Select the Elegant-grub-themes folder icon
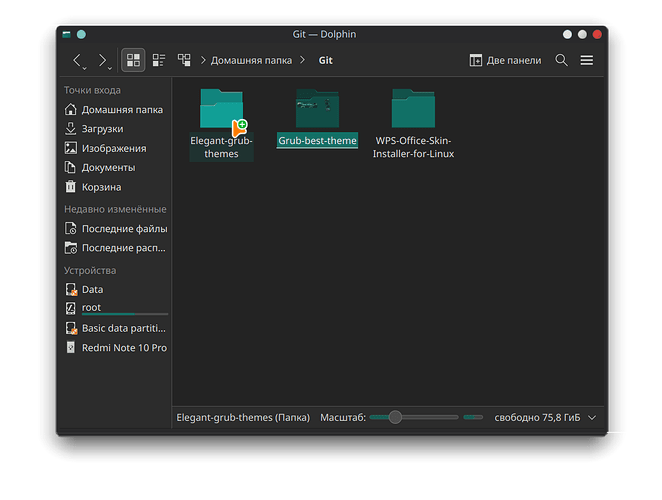The width and height of the screenshot is (662, 500). pyautogui.click(x=221, y=108)
